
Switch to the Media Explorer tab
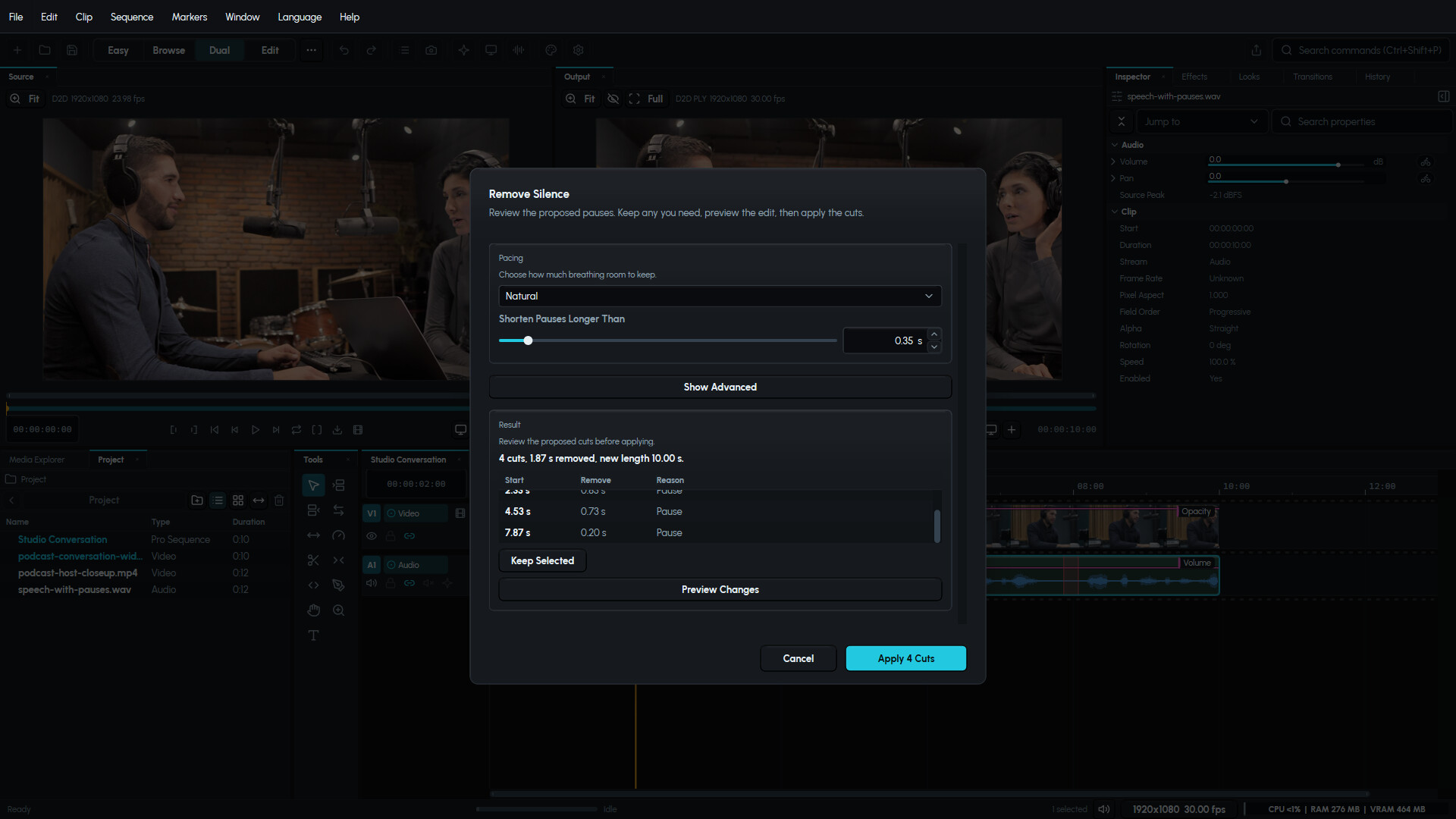click(x=37, y=460)
